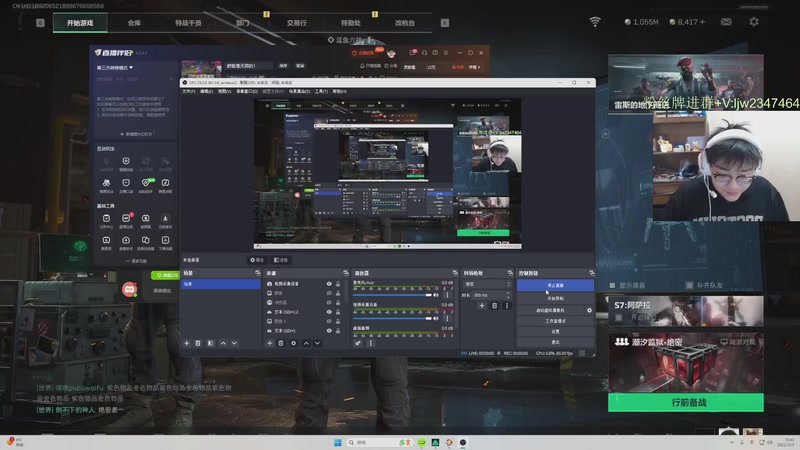Click the headset support icon in 直播伴侣

point(424,53)
